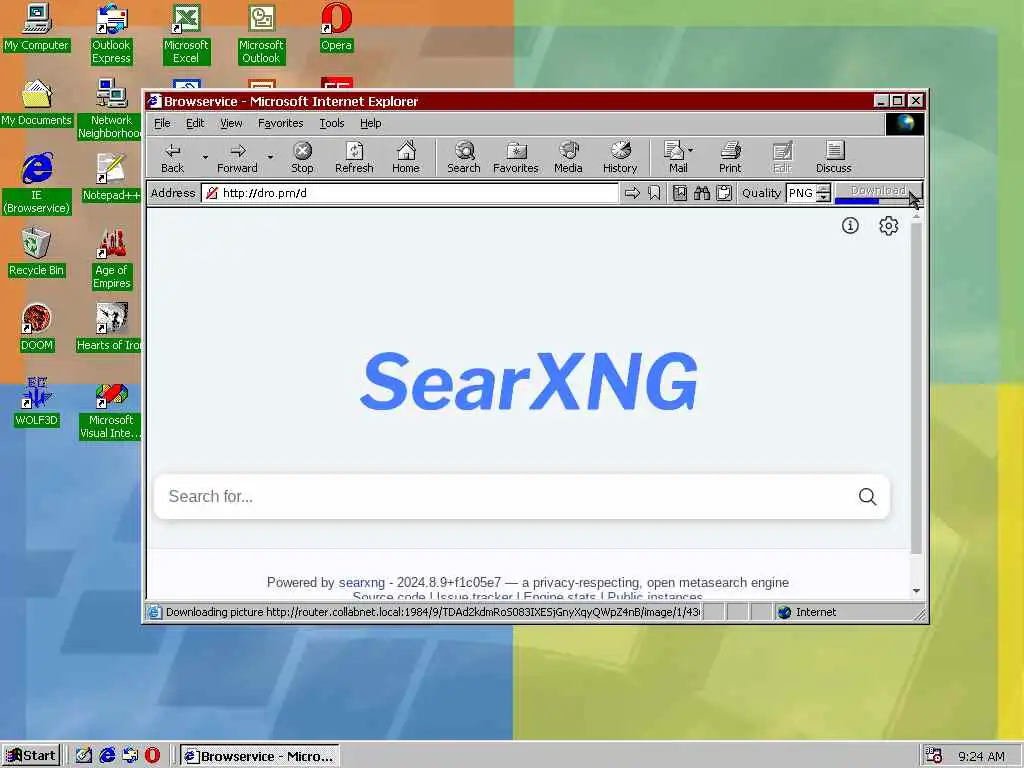This screenshot has width=1024, height=768.
Task: Click Browservice taskbar button
Action: (x=260, y=756)
